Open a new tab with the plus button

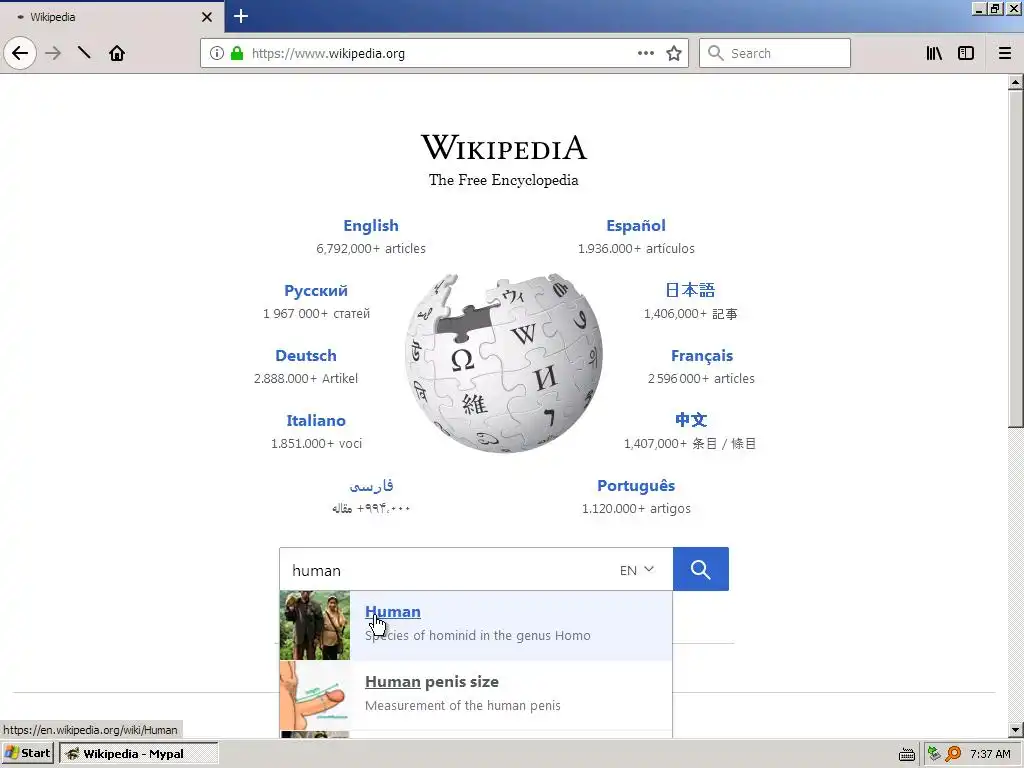pos(241,16)
